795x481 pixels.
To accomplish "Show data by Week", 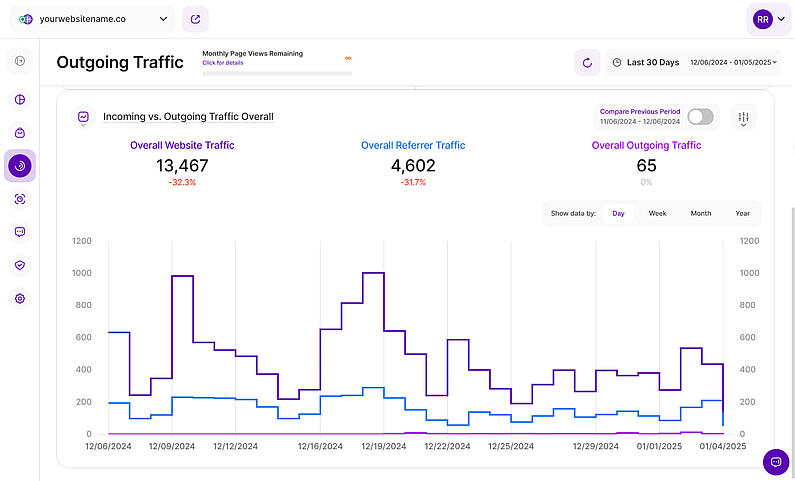I will click(x=657, y=213).
